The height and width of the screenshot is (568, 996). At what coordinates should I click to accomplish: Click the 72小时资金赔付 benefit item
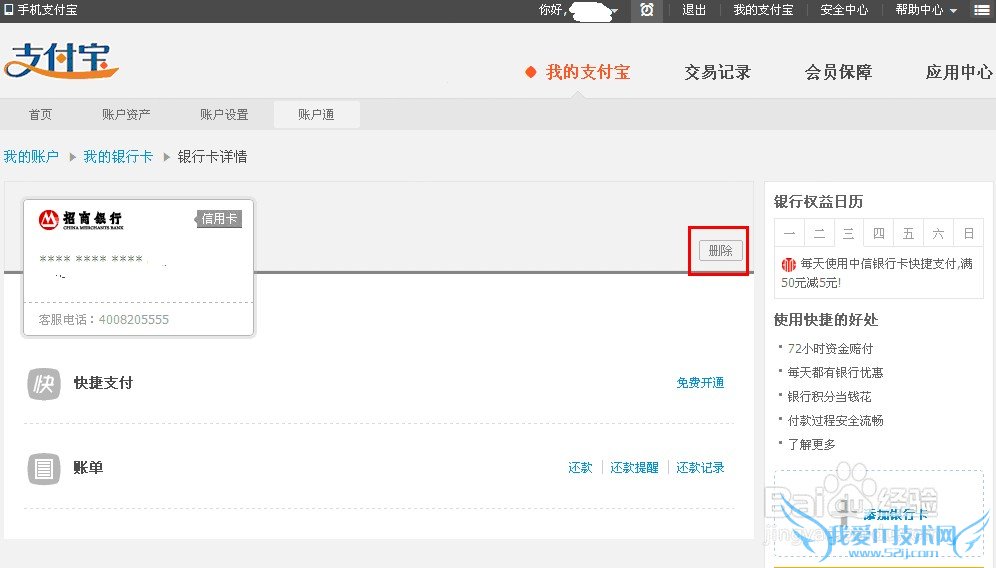pos(830,348)
